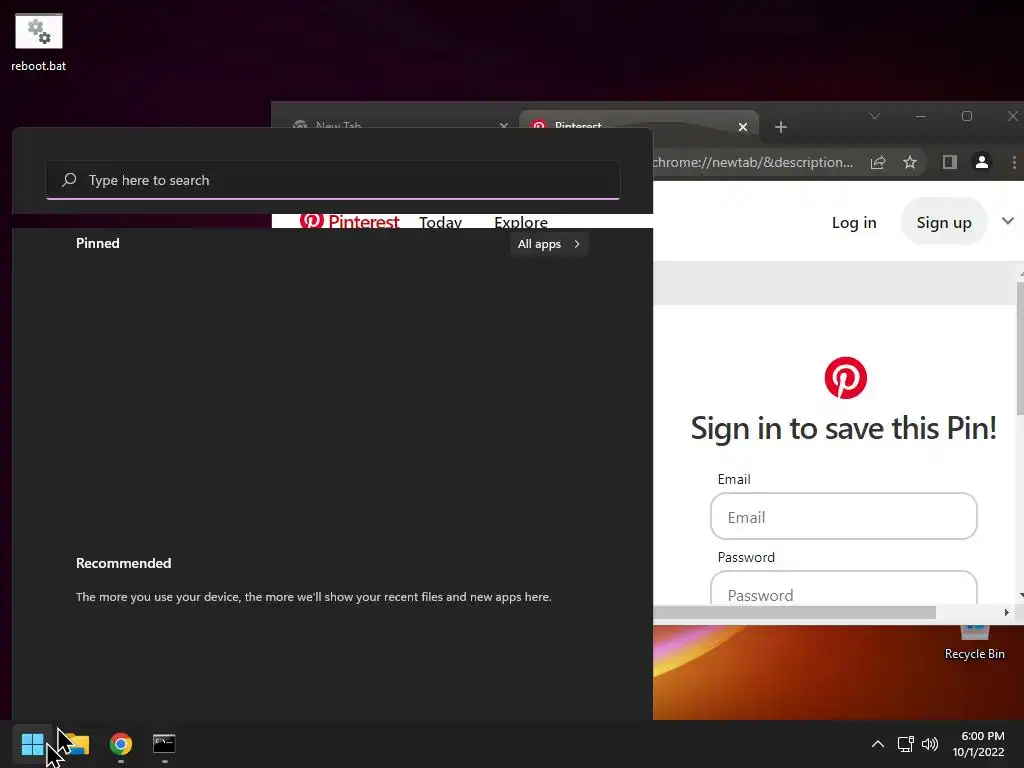The image size is (1024, 768).
Task: Maximize the Chrome window
Action: point(967,116)
